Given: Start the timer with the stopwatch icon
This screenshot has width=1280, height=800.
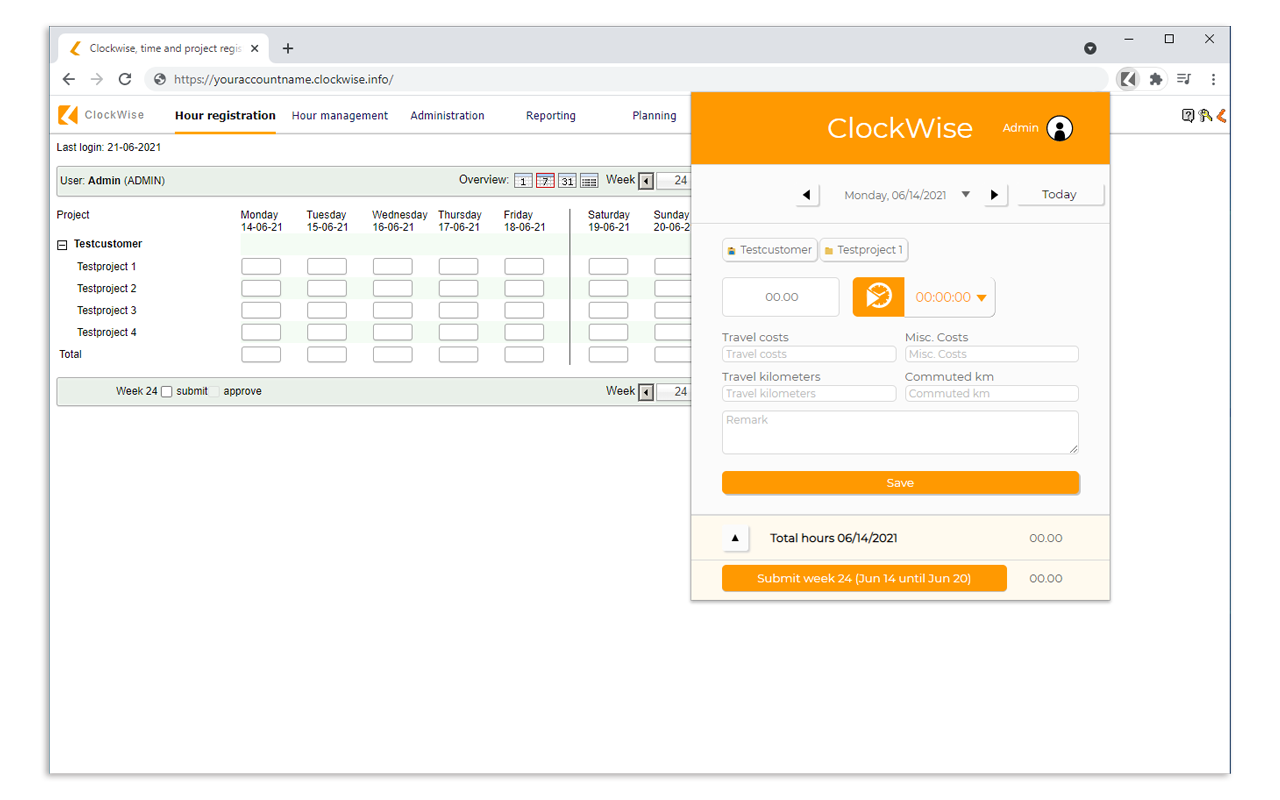Looking at the screenshot, I should [878, 297].
